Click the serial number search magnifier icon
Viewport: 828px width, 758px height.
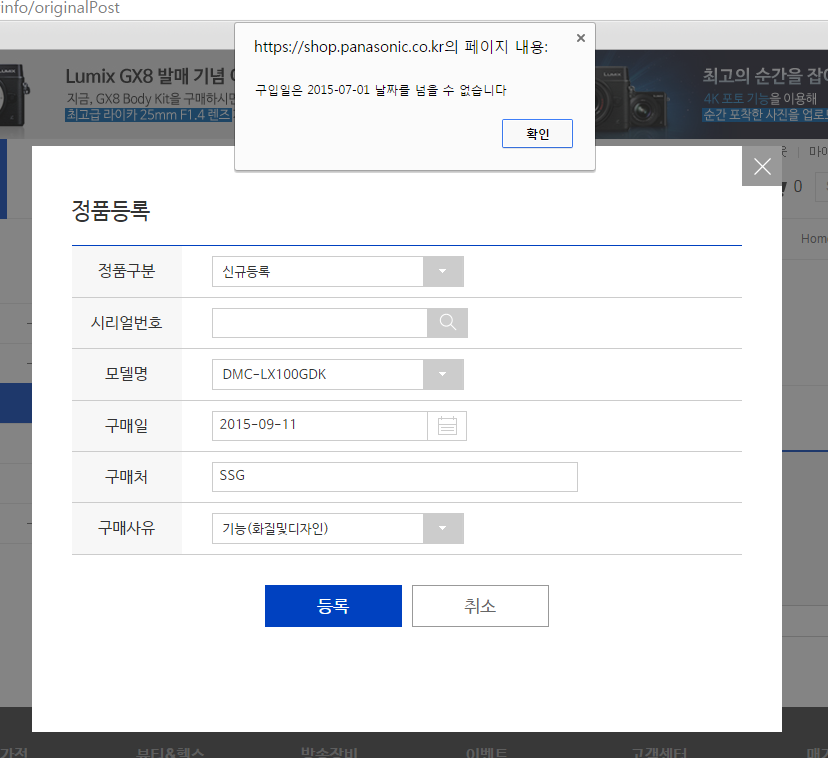(447, 323)
